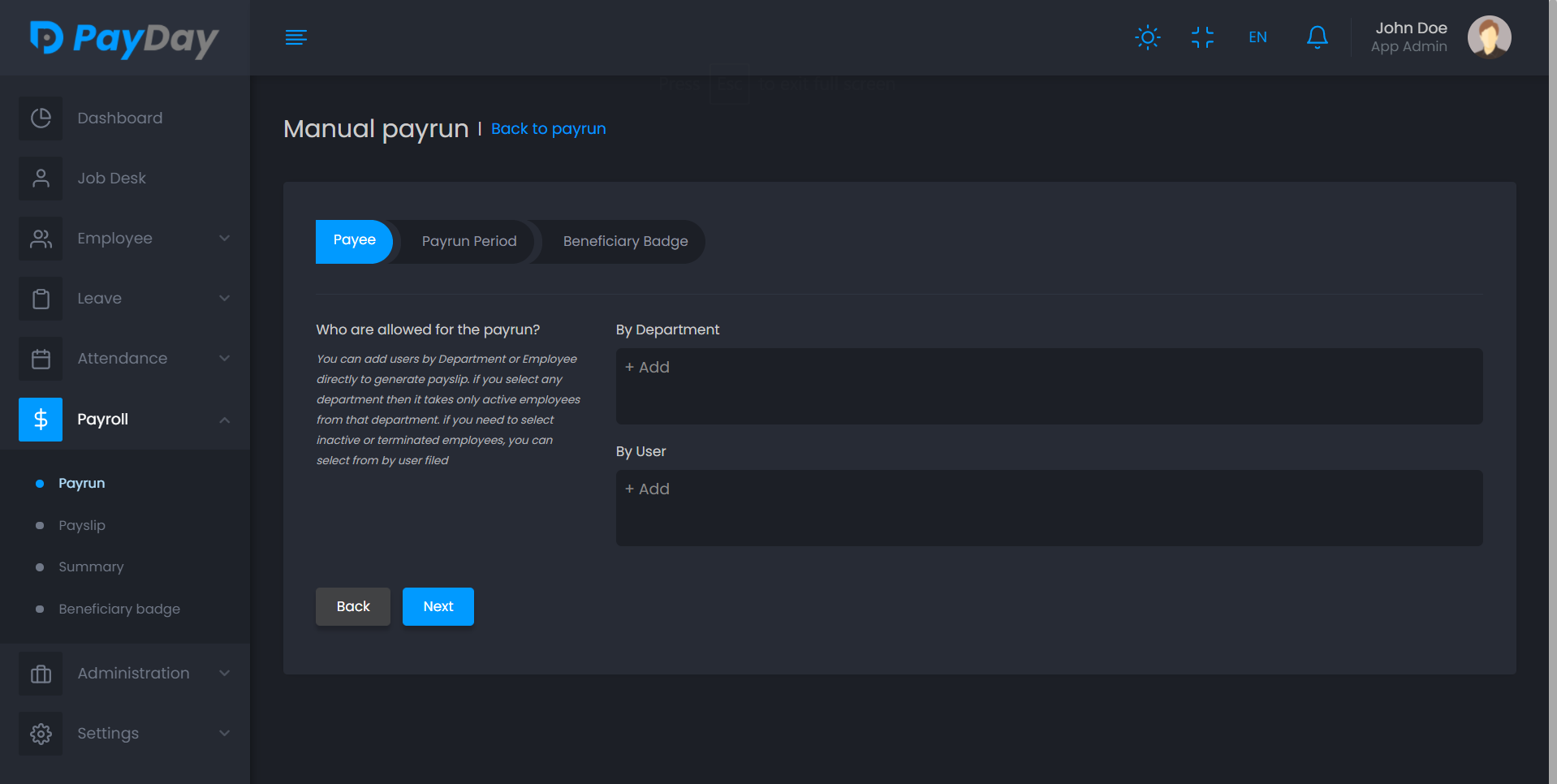Click John Doe's profile avatar

1488,37
